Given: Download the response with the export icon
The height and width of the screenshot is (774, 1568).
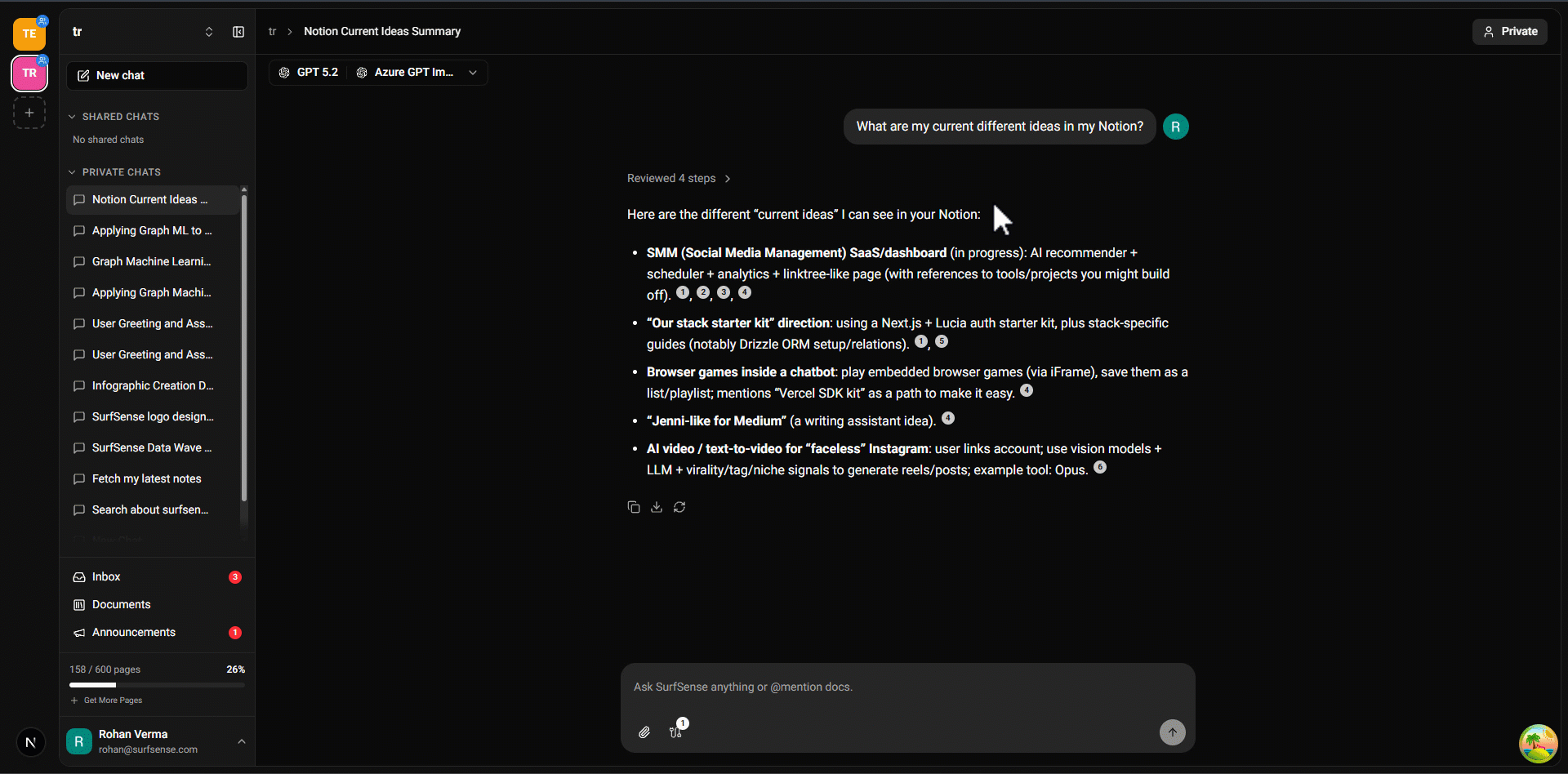Looking at the screenshot, I should pos(657,507).
